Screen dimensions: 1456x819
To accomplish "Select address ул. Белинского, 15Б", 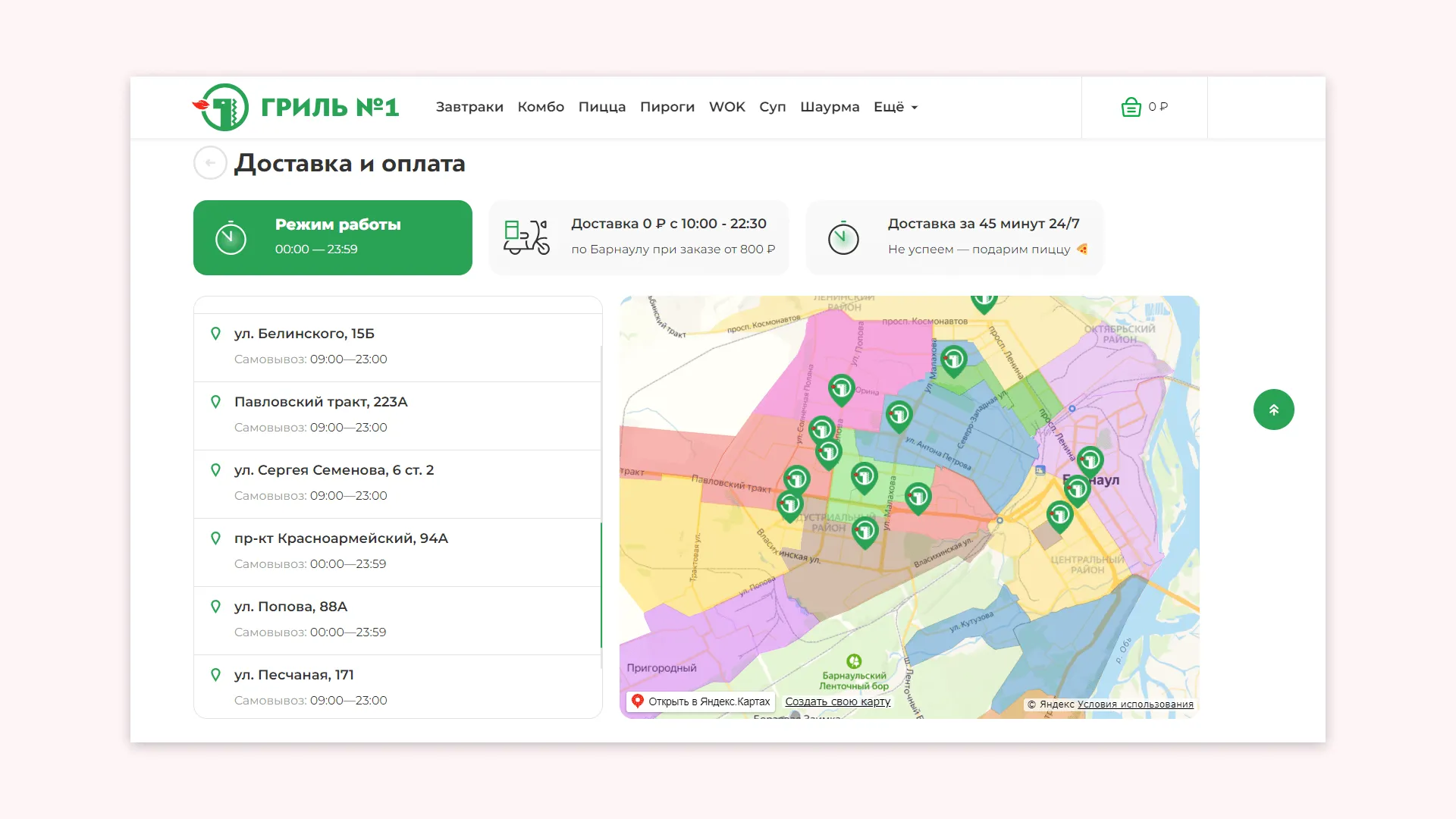I will point(398,347).
